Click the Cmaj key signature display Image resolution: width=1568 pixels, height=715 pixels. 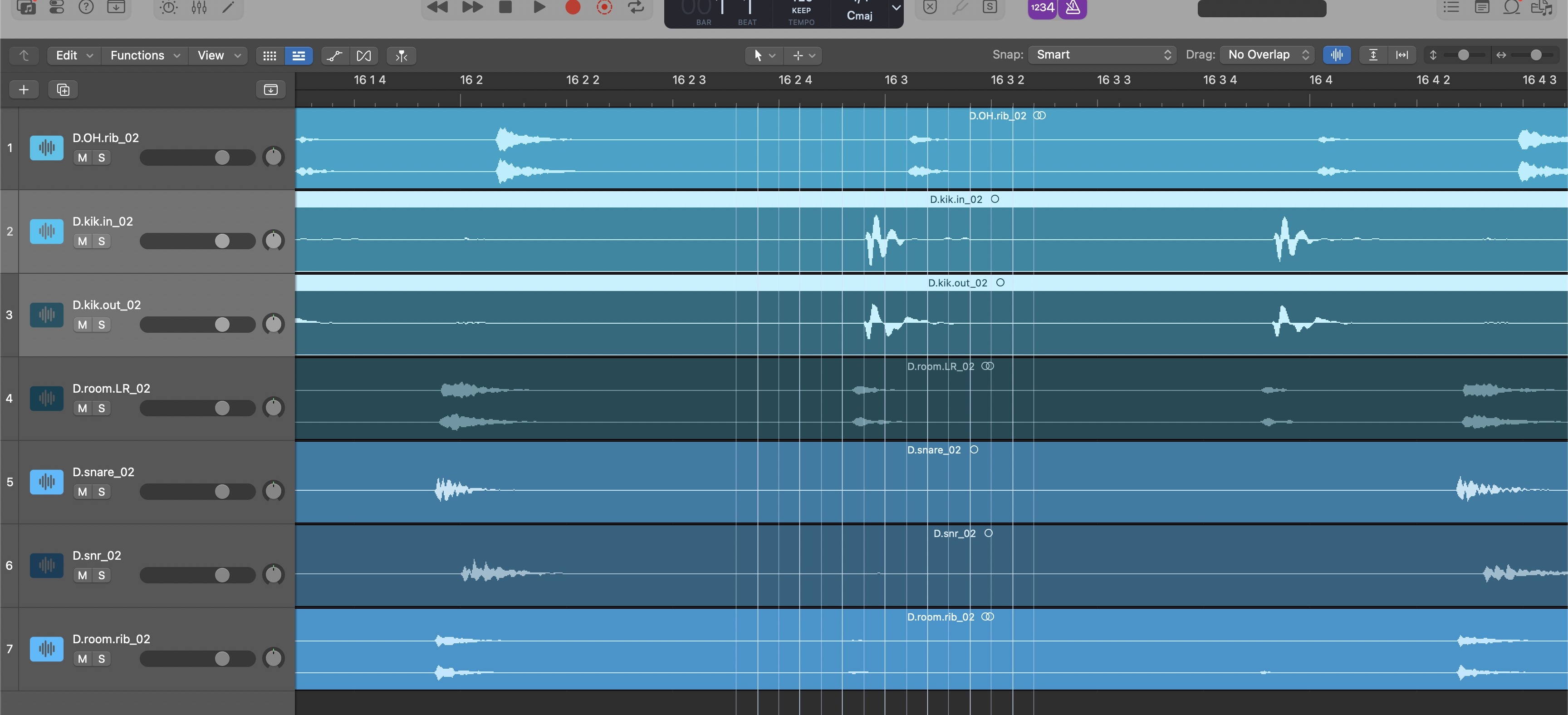[x=859, y=15]
